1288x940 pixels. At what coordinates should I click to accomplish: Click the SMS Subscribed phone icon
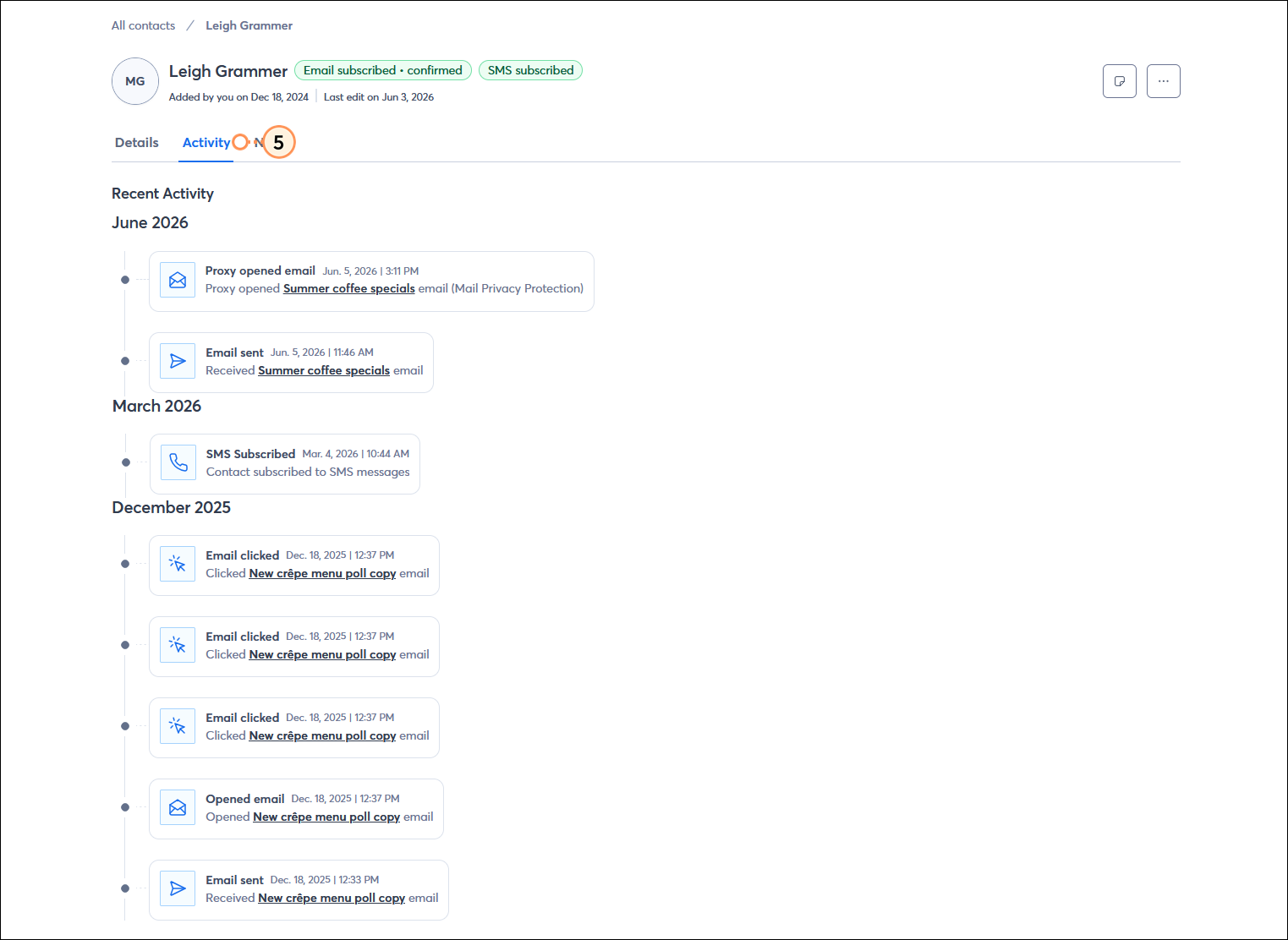[178, 462]
